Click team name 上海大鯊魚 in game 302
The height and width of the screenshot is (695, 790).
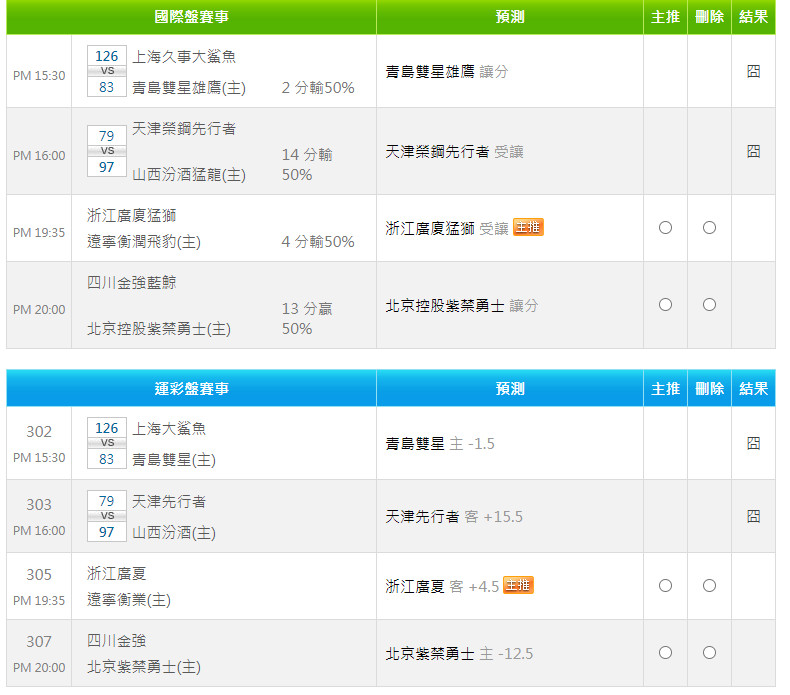tap(169, 428)
